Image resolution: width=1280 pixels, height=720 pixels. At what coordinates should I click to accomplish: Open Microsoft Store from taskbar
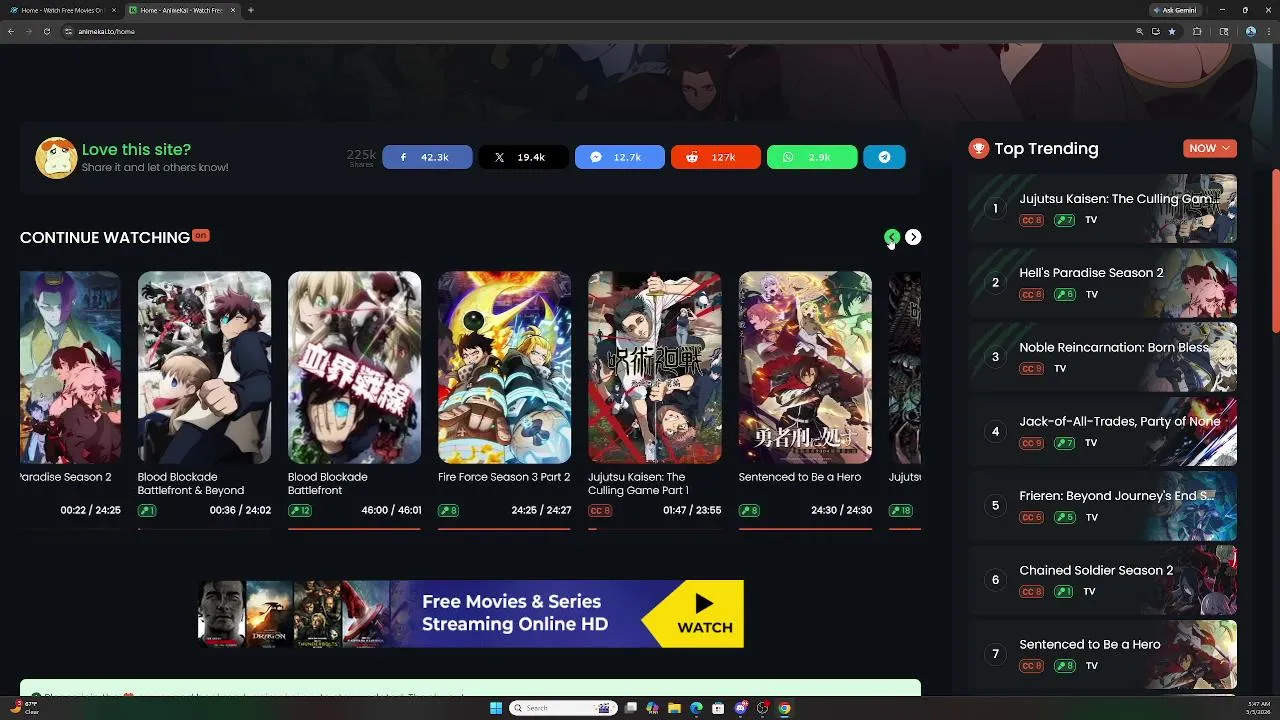718,708
